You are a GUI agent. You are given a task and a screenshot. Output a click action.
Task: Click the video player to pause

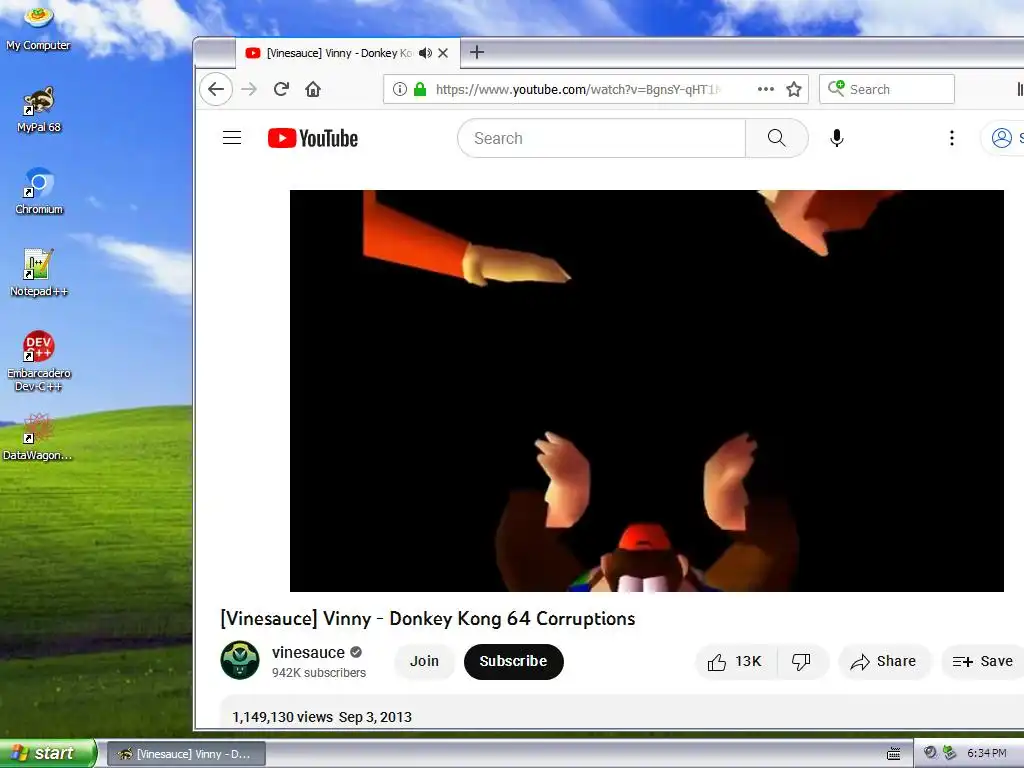(647, 391)
